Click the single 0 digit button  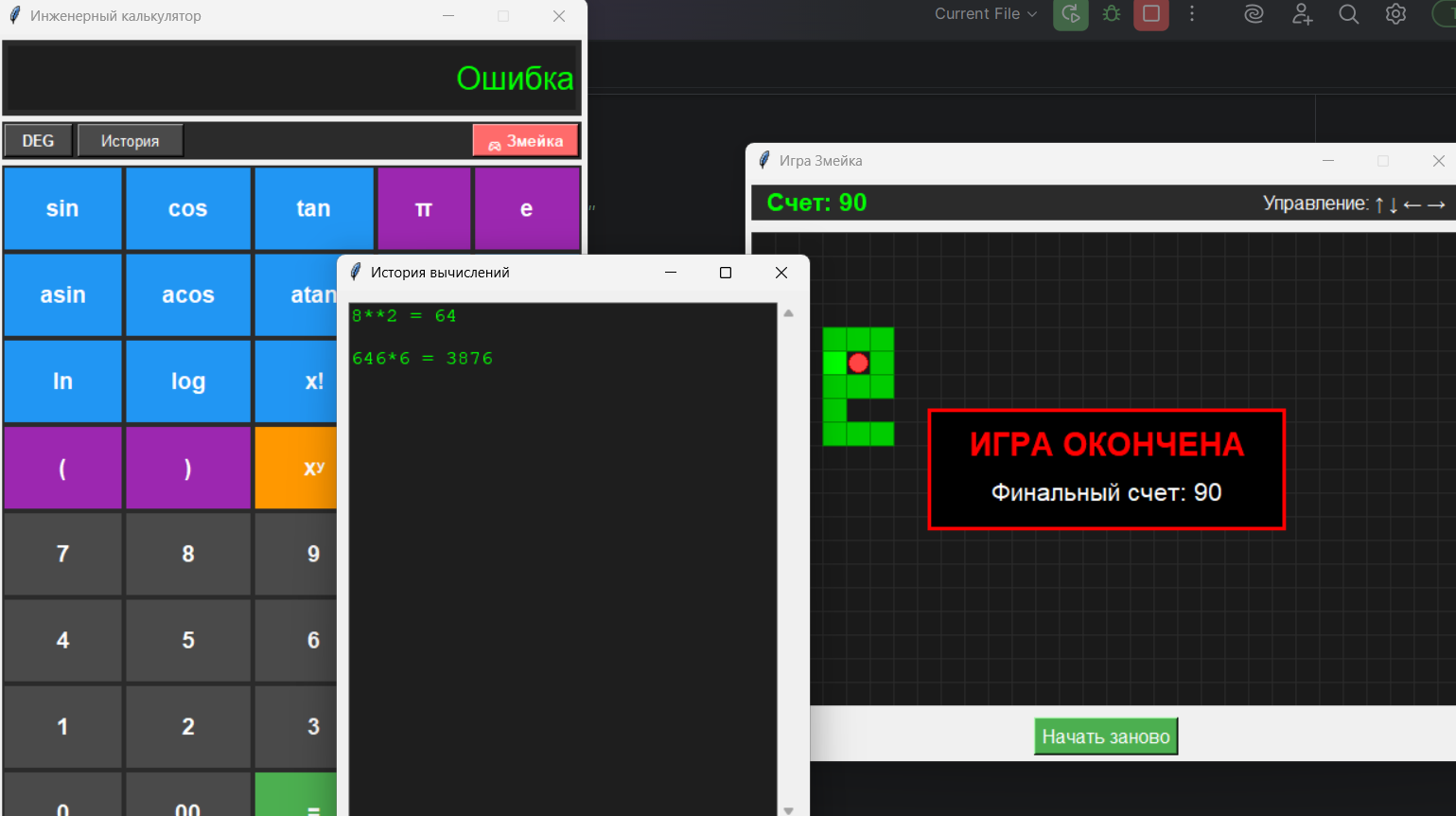[x=62, y=795]
